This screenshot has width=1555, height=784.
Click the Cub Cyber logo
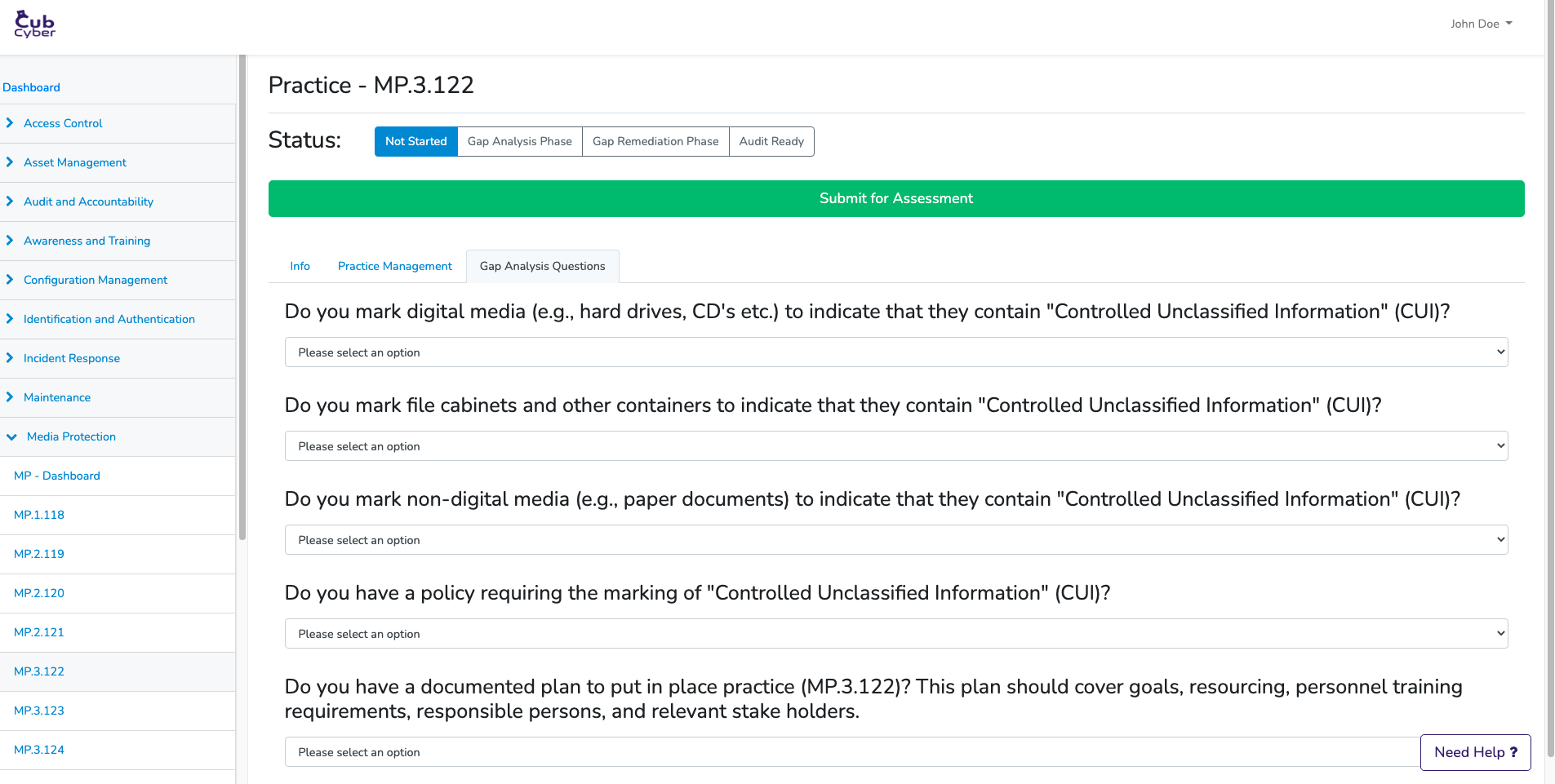pyautogui.click(x=34, y=24)
